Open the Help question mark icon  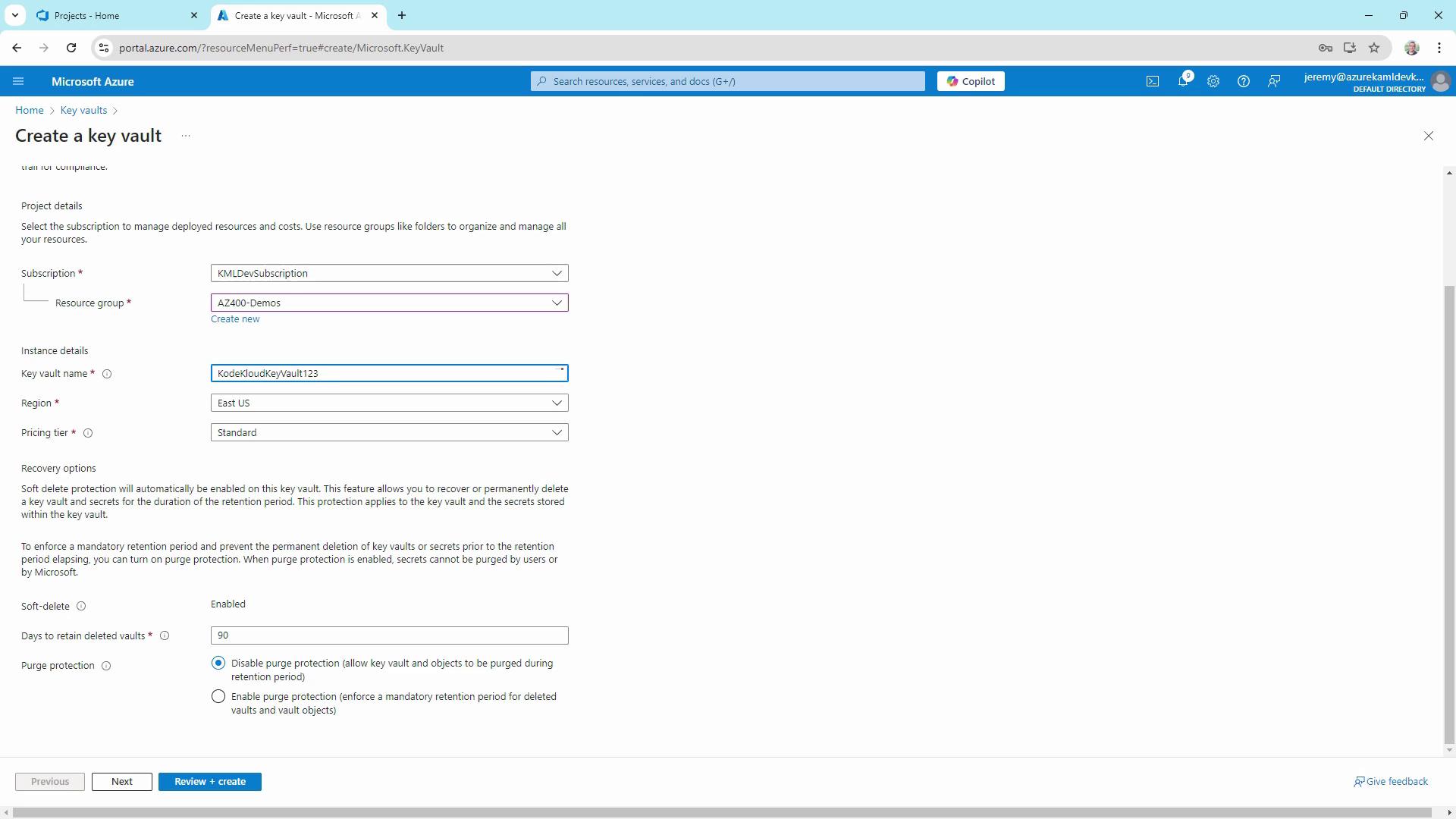[x=1243, y=81]
